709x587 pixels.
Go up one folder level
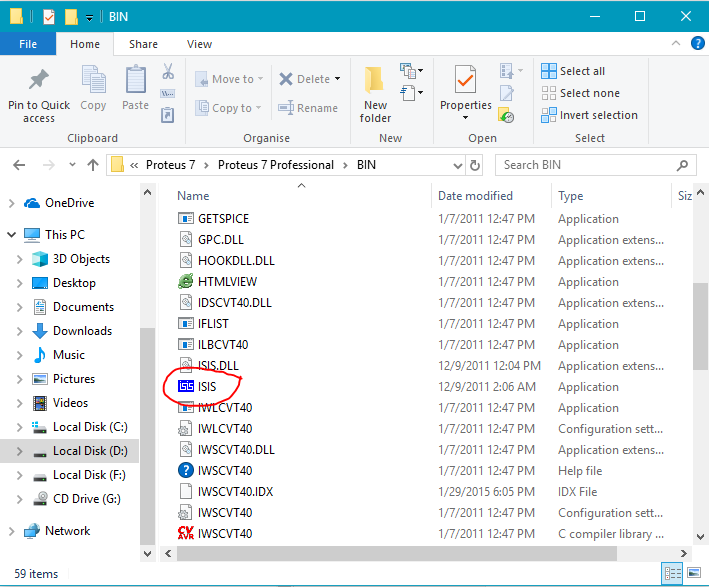(x=93, y=165)
